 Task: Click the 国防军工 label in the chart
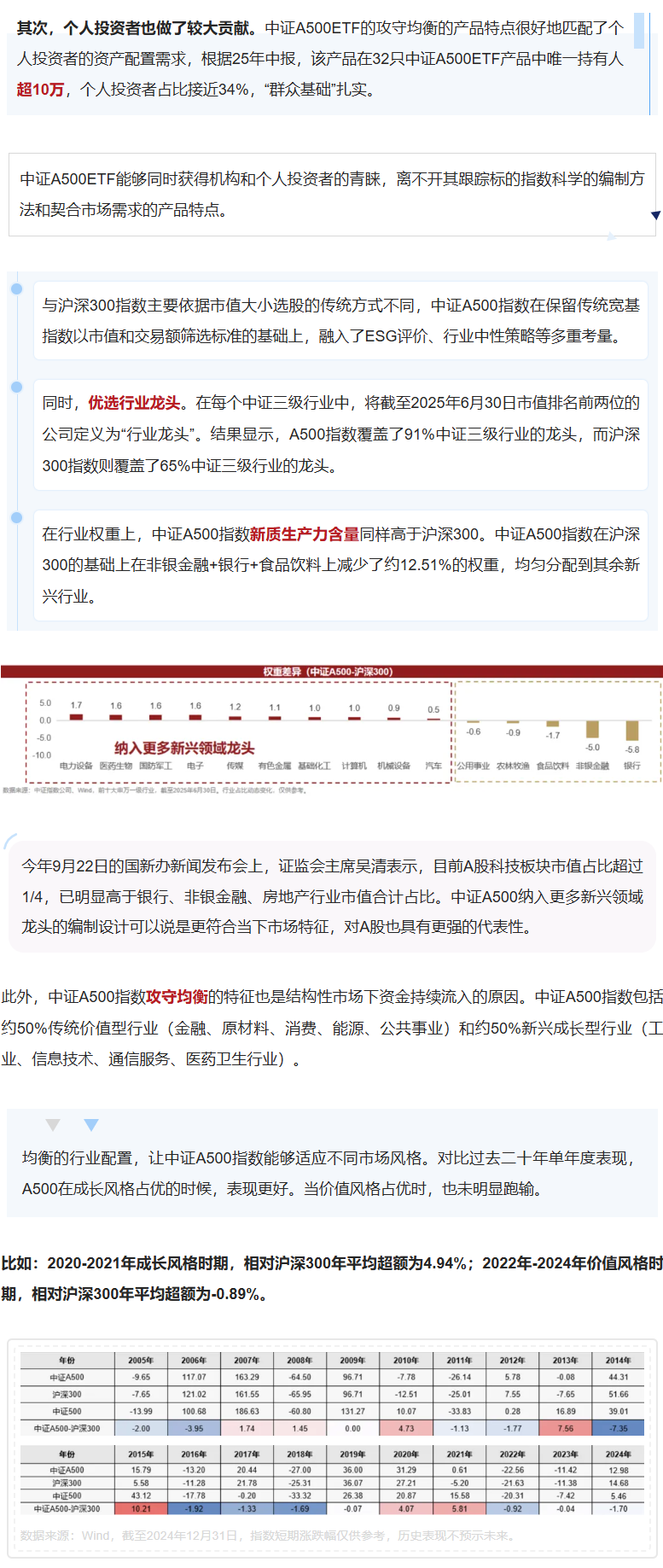pos(155,766)
